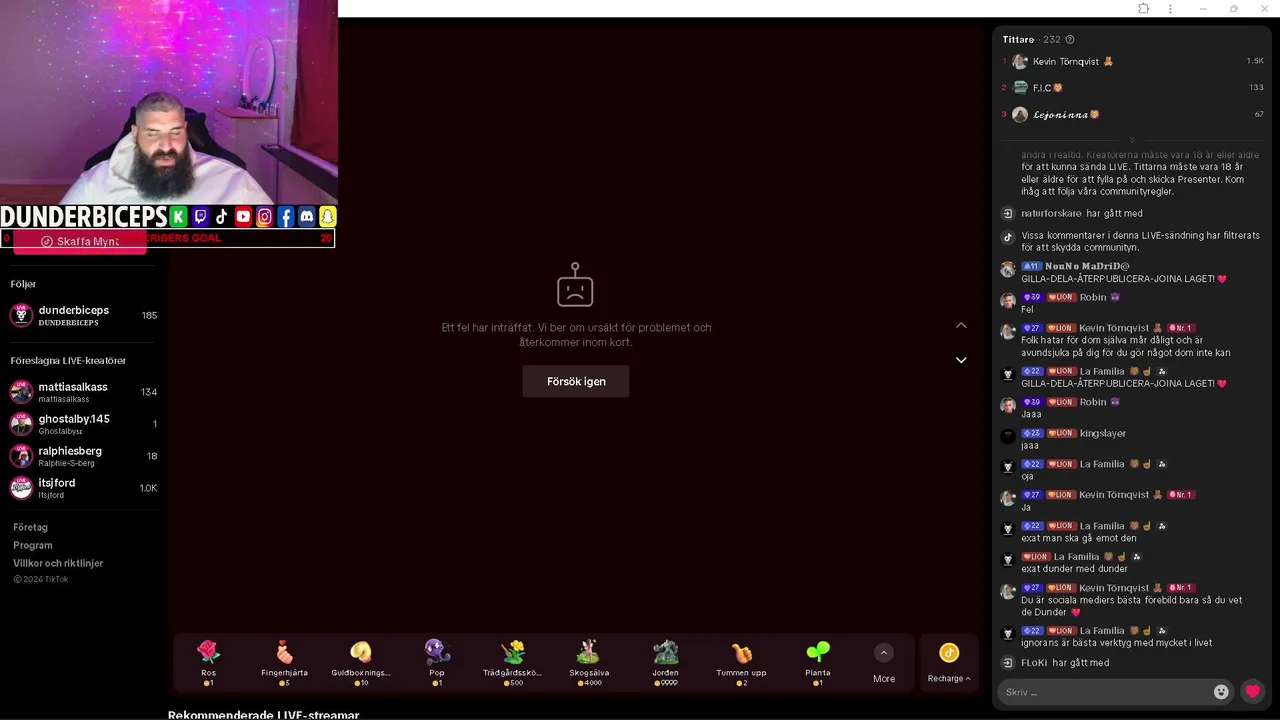1280x720 pixels.
Task: Send the Skogsälva gift
Action: click(589, 662)
